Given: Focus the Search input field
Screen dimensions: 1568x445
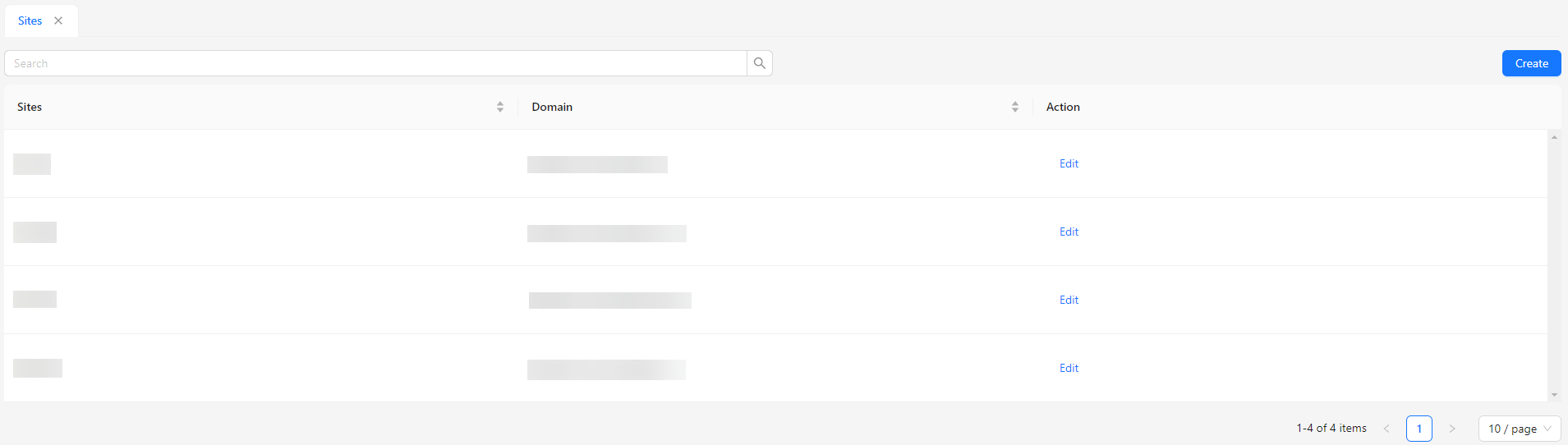Looking at the screenshot, I should [376, 63].
